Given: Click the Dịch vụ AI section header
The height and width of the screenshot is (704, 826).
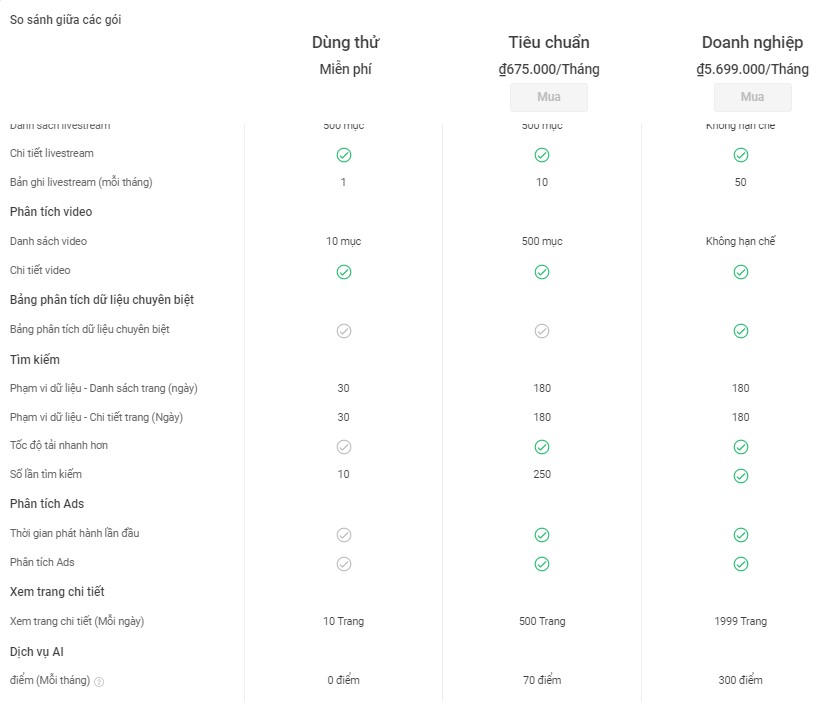Looking at the screenshot, I should [37, 651].
